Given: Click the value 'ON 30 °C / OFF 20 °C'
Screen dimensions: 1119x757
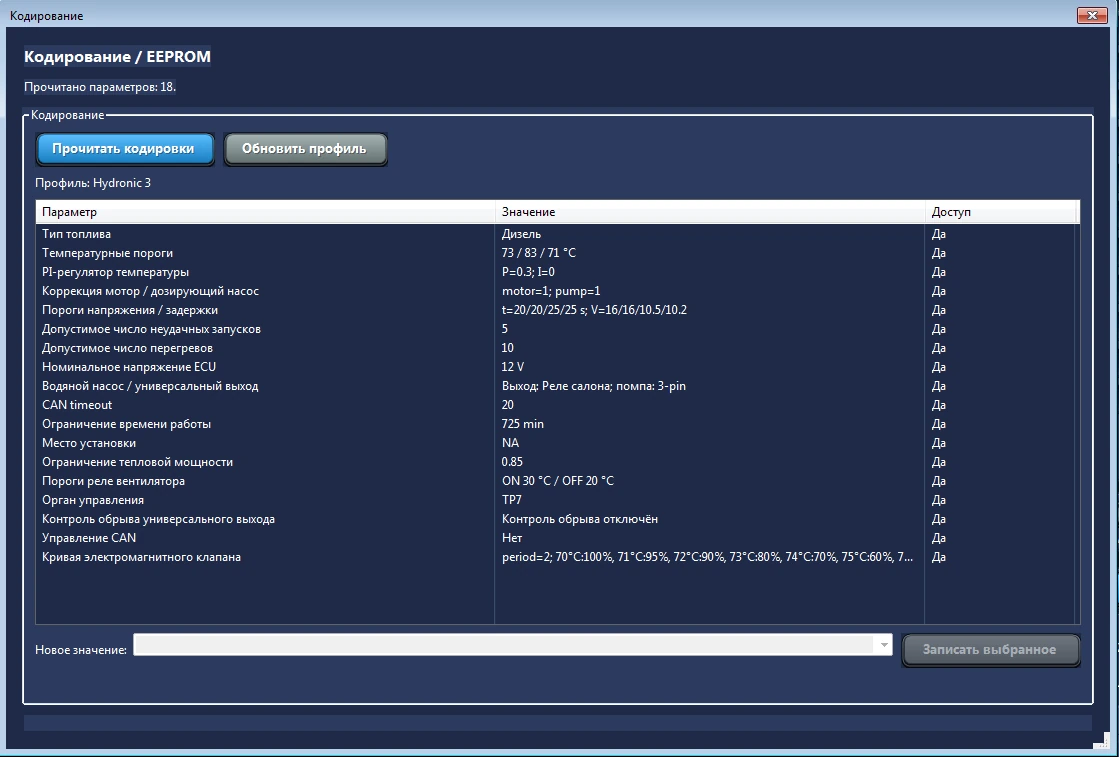Looking at the screenshot, I should (x=558, y=481).
